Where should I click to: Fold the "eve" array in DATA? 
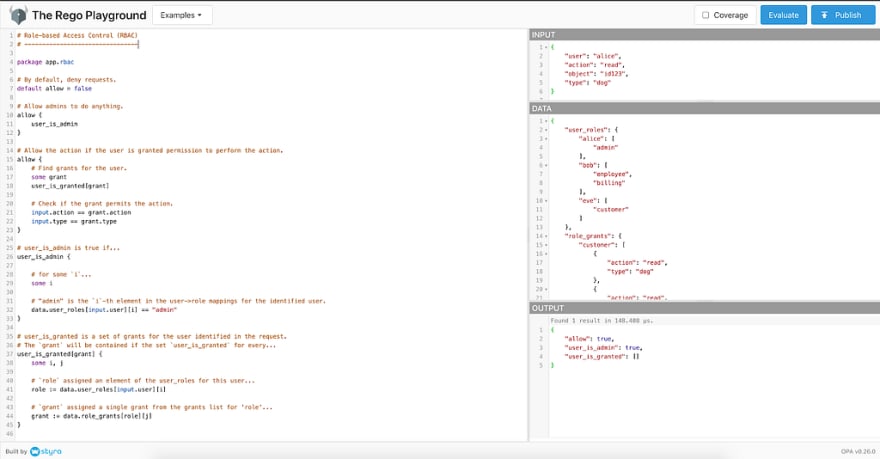pyautogui.click(x=547, y=201)
